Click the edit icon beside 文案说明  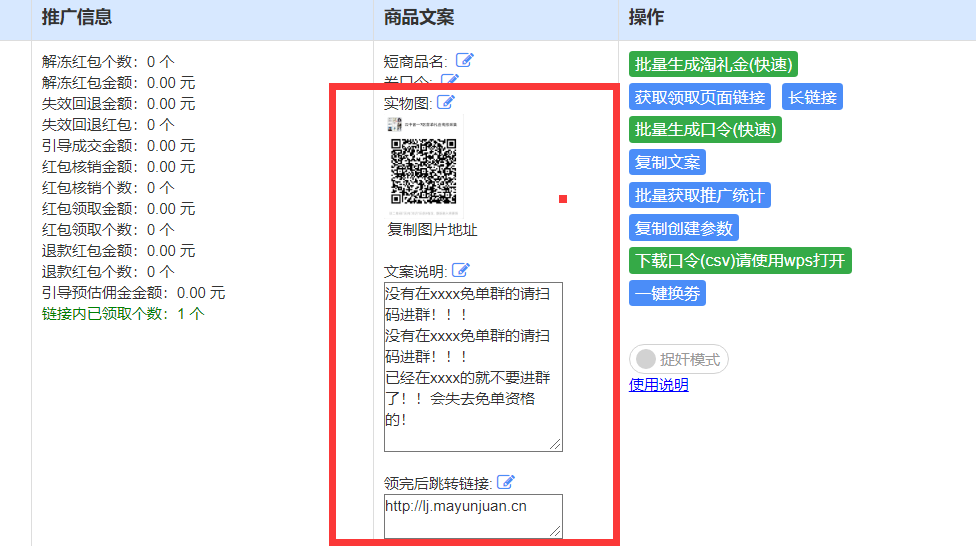tap(461, 270)
